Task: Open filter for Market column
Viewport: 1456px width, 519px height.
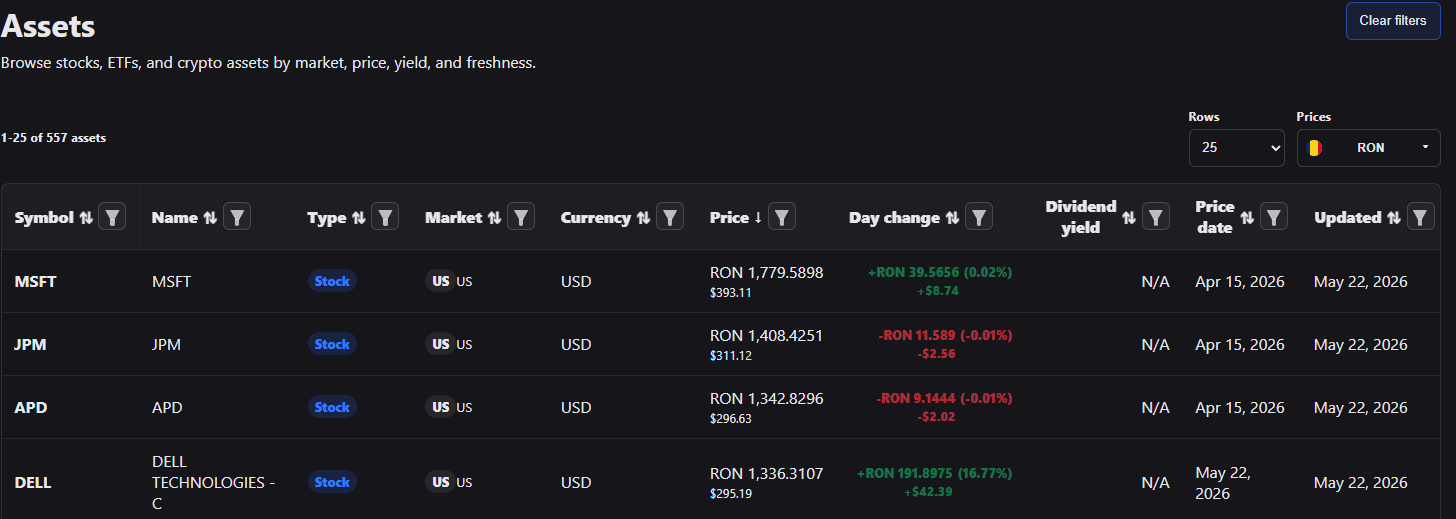Action: coord(521,216)
